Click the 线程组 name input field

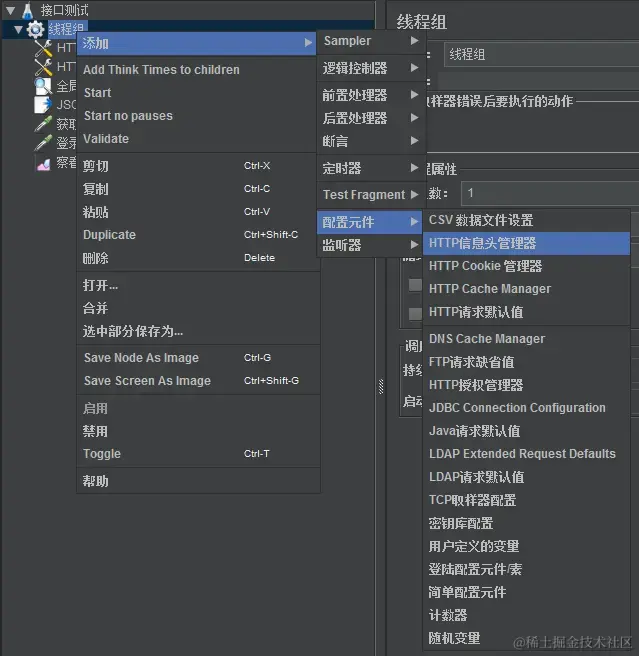541,54
